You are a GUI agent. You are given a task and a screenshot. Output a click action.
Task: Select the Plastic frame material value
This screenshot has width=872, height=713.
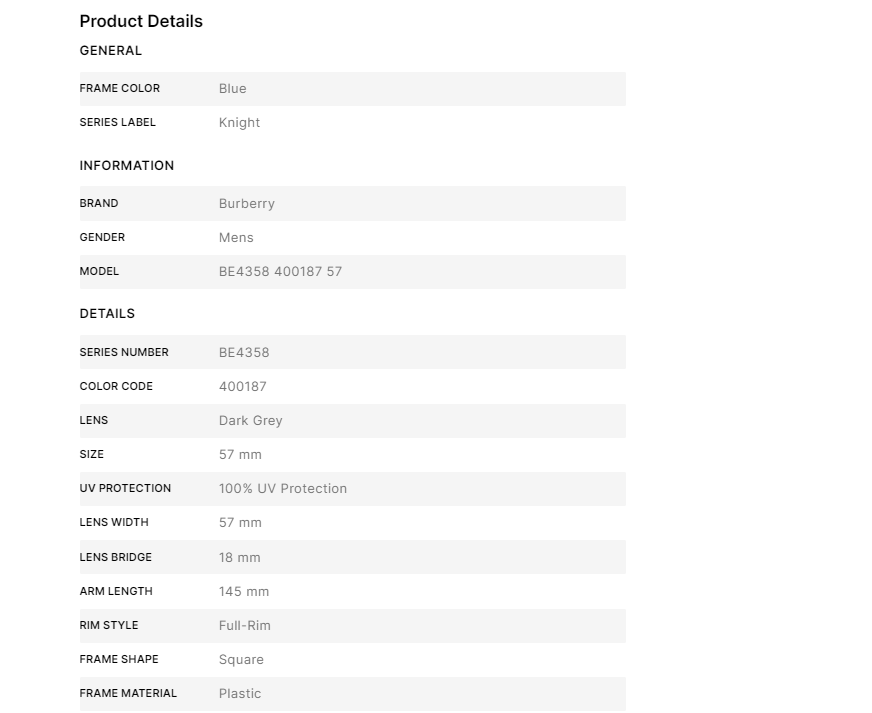(240, 693)
